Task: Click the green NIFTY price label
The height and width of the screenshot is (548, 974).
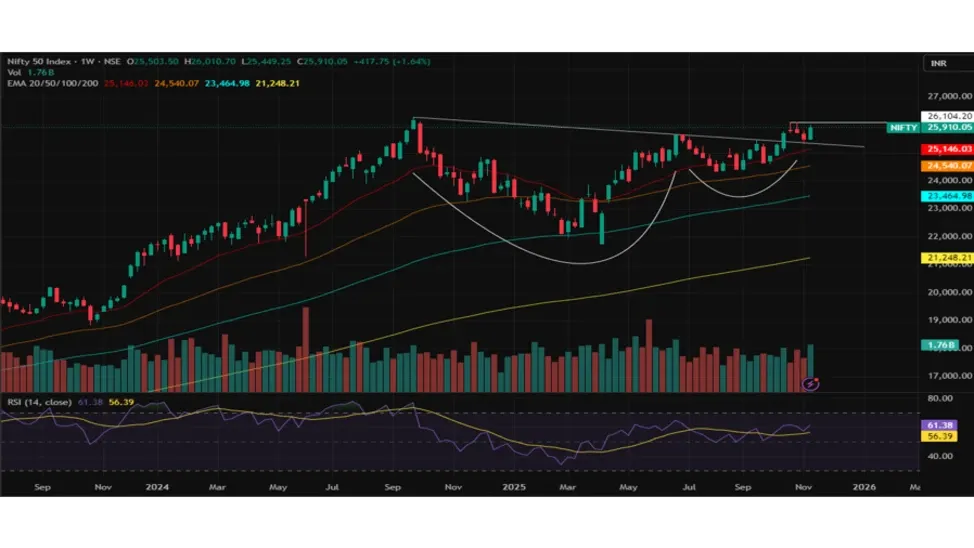Action: click(902, 128)
